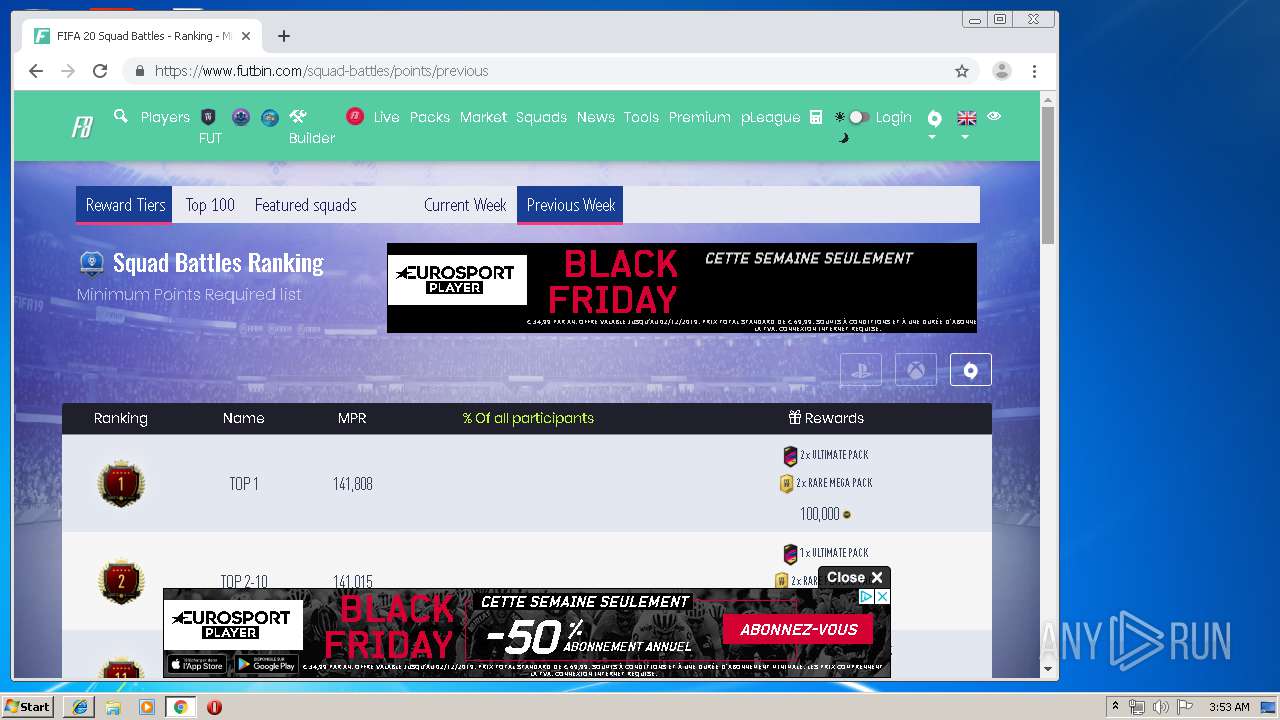Image resolution: width=1280 pixels, height=720 pixels.
Task: Open the FUT shield icon menu
Action: point(209,117)
